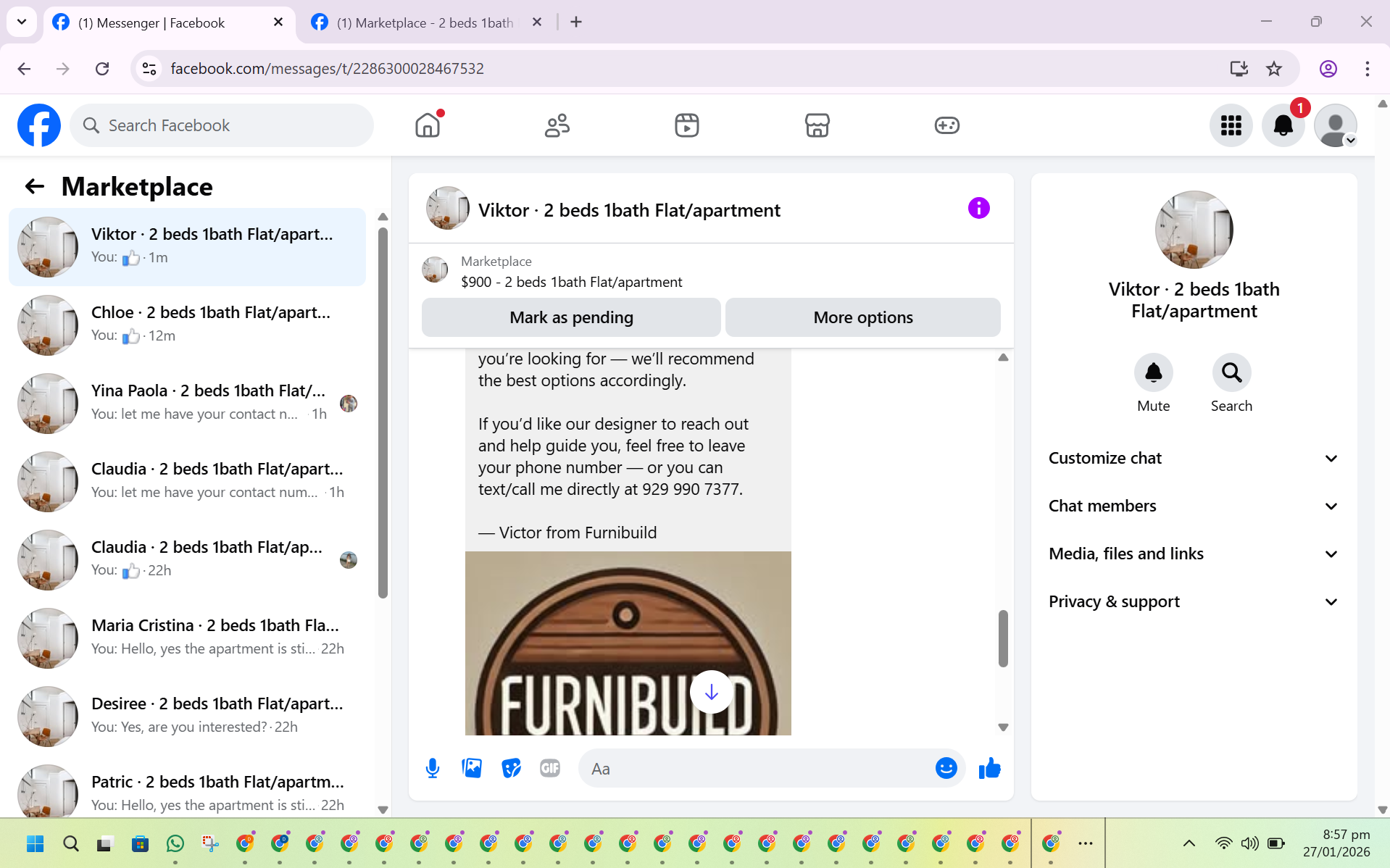Open the Chrome three-dot menu
Image resolution: width=1390 pixels, height=868 pixels.
(1367, 69)
